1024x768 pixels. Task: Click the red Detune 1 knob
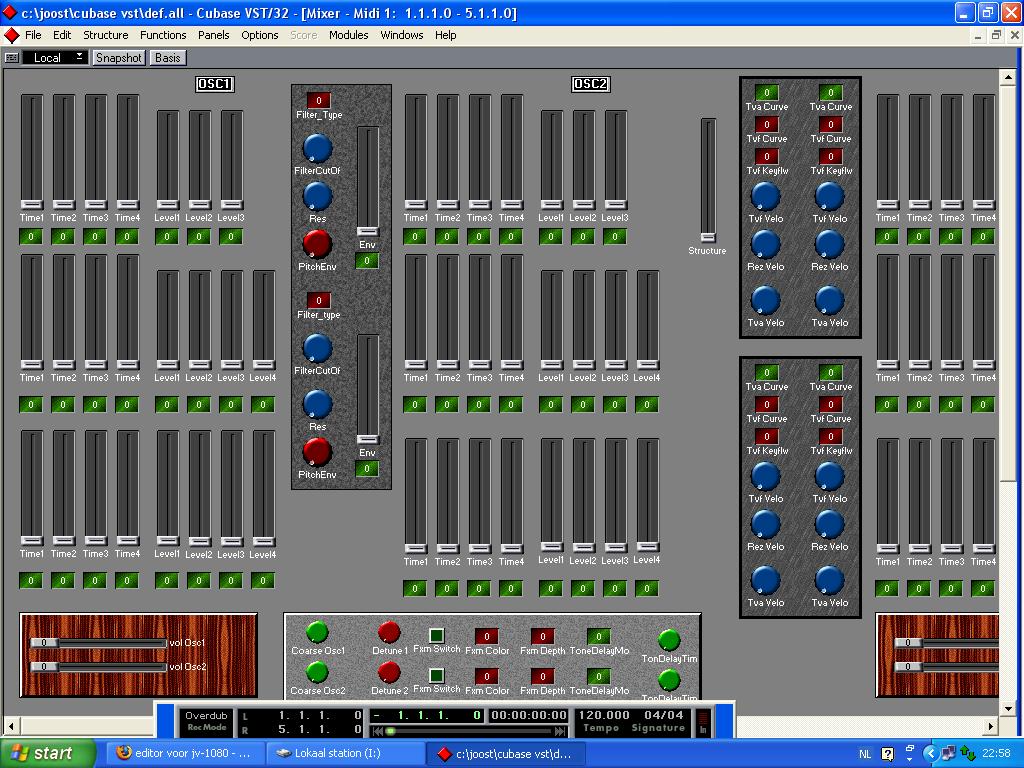click(389, 632)
